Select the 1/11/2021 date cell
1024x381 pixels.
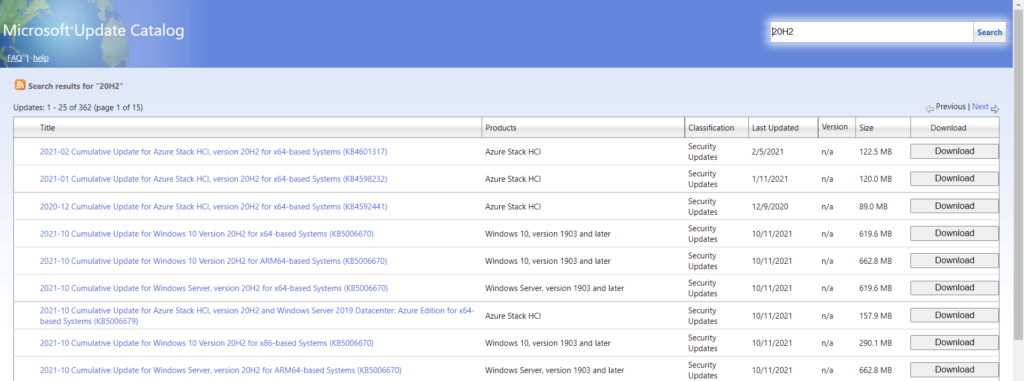769,179
